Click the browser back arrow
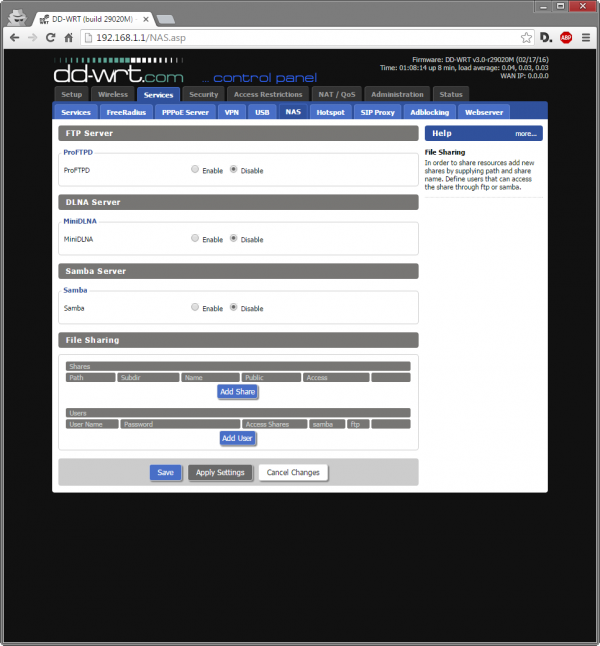This screenshot has width=600, height=646. (14, 38)
